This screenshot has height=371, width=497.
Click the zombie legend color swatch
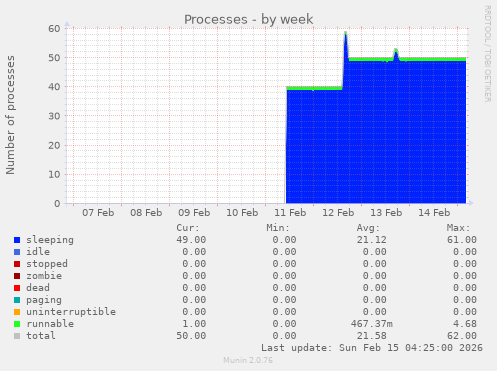pyautogui.click(x=17, y=276)
